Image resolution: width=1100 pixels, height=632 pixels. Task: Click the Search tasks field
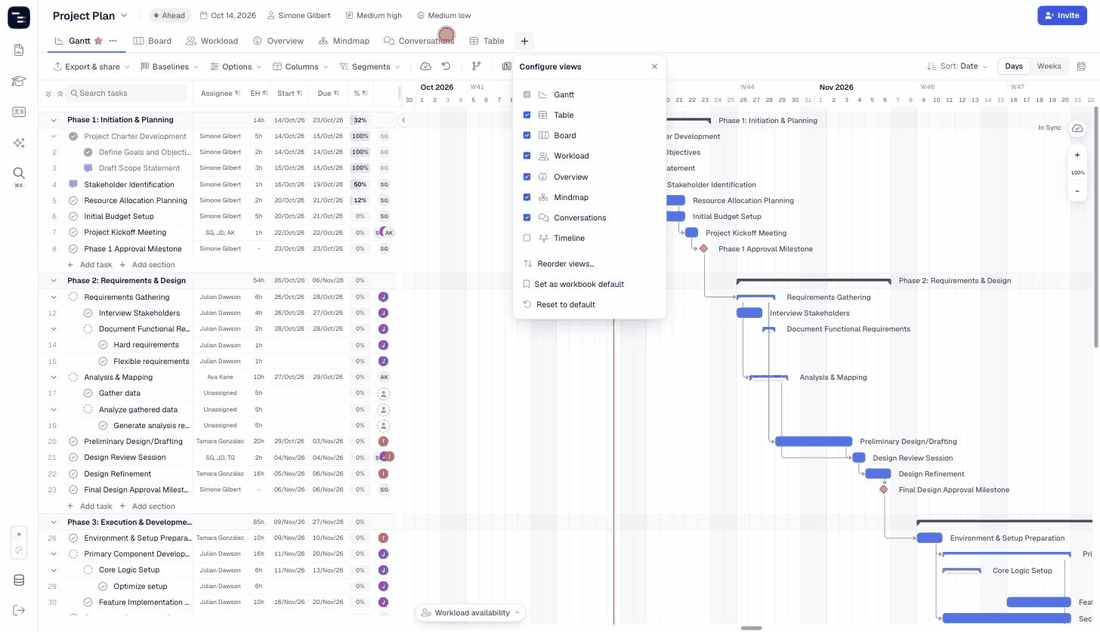(x=127, y=93)
